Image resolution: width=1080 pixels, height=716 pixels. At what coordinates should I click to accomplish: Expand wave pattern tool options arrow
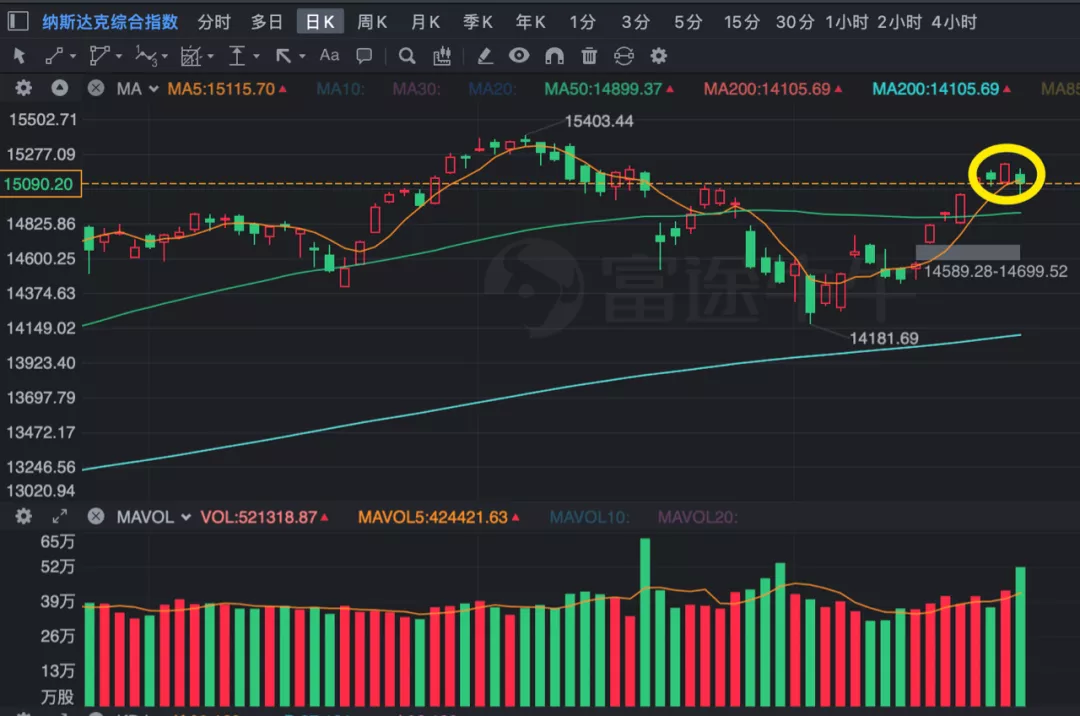[165, 56]
